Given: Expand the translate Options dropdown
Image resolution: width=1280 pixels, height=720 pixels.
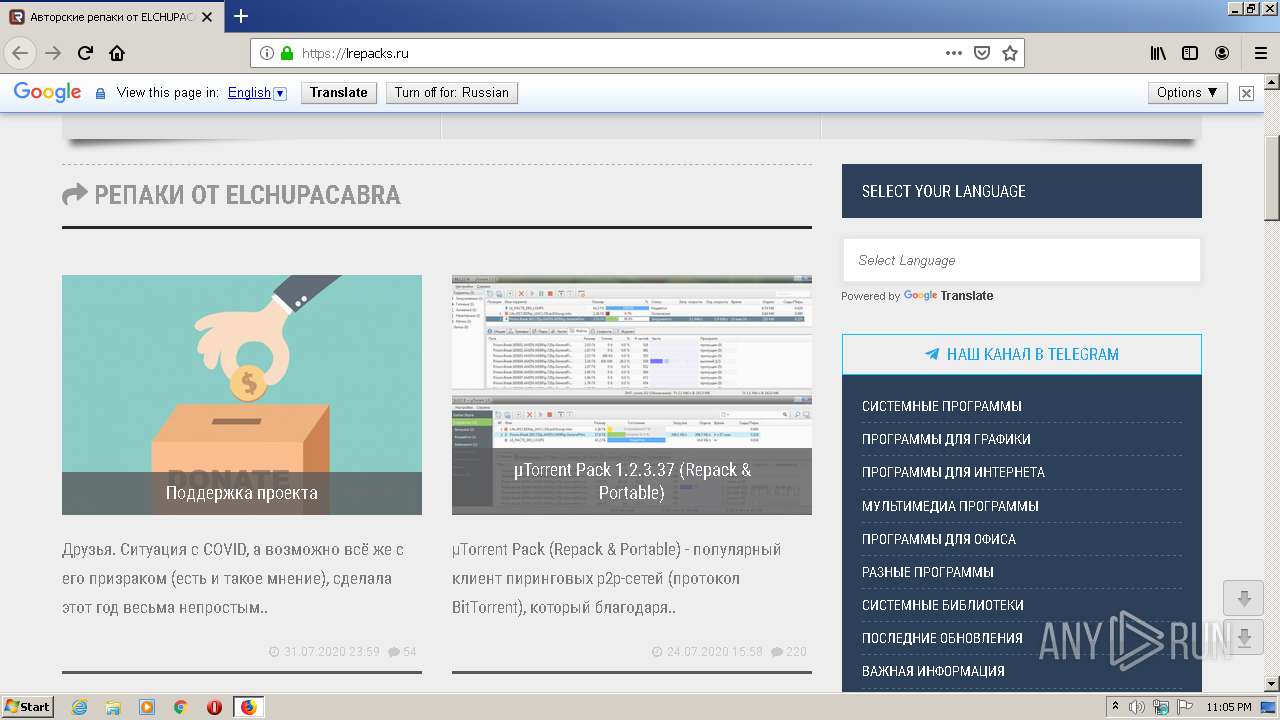Looking at the screenshot, I should pyautogui.click(x=1188, y=92).
